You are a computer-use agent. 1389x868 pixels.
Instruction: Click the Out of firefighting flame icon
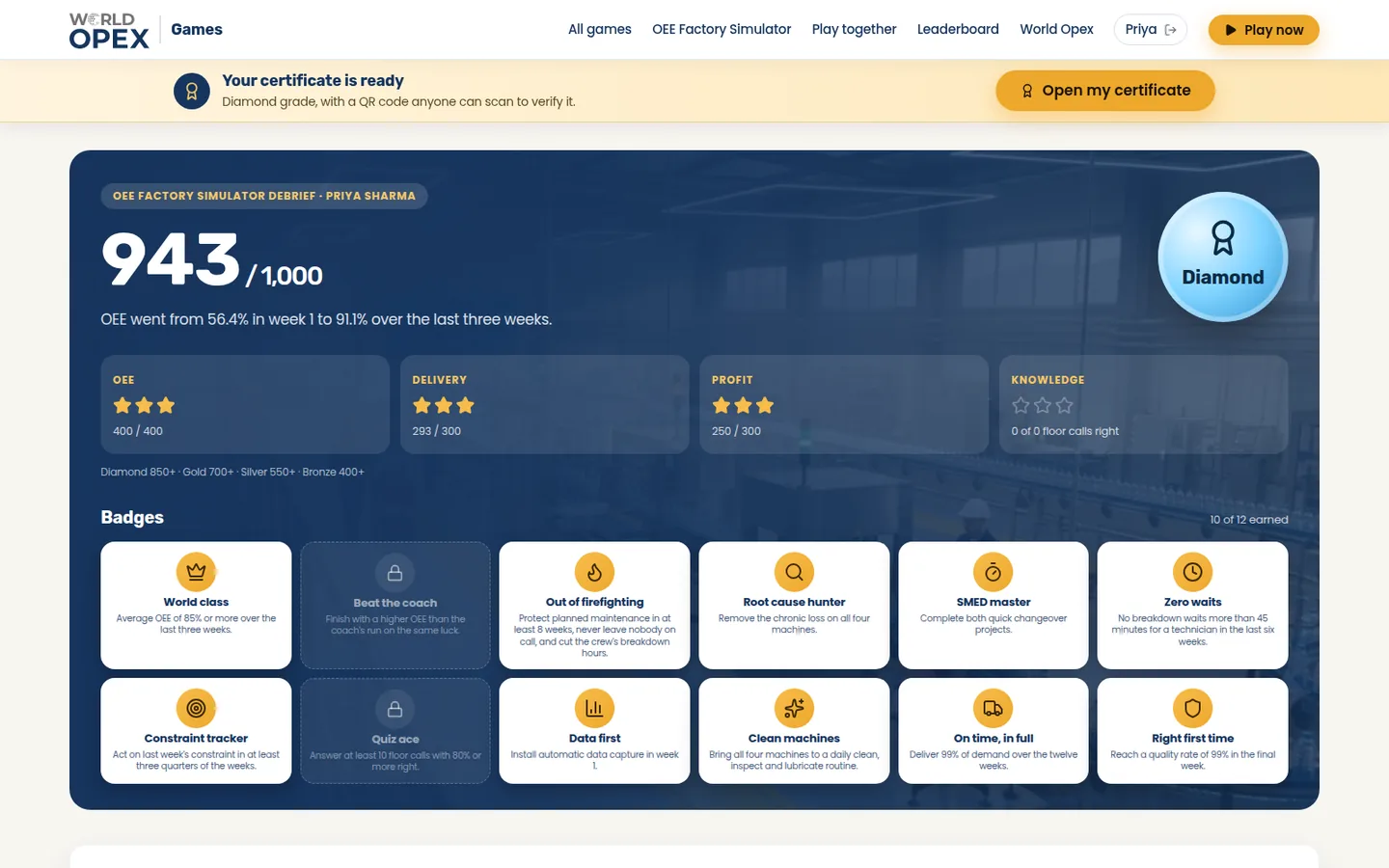594,572
